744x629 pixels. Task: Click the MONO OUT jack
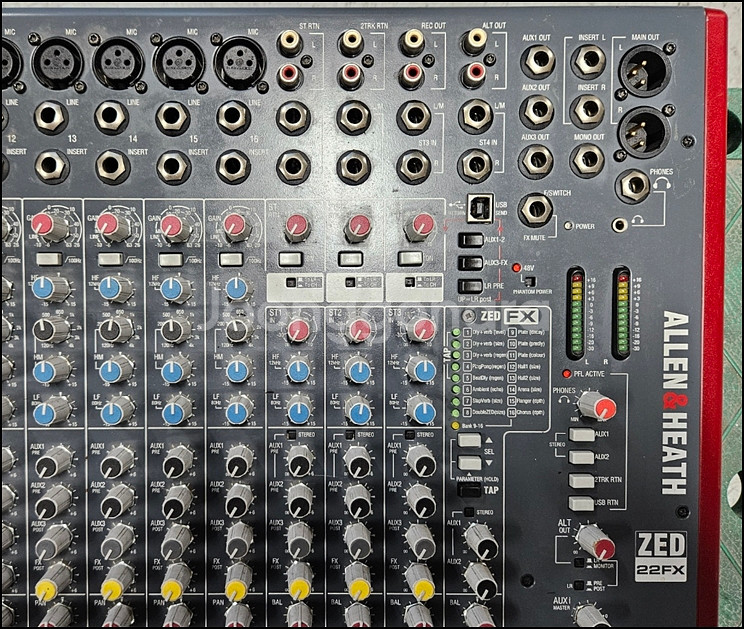[x=587, y=160]
